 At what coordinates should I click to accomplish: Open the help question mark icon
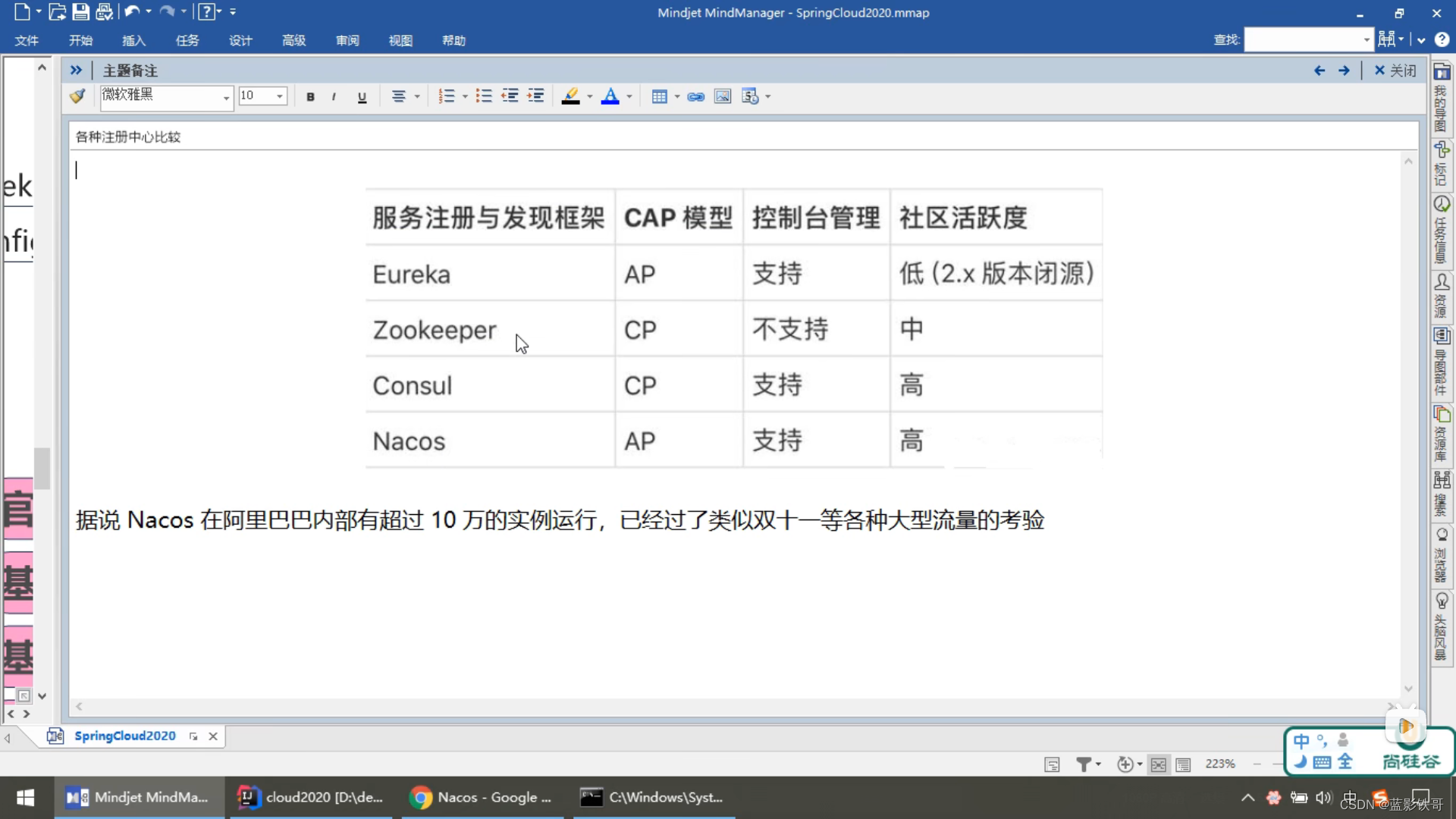coord(1442,39)
